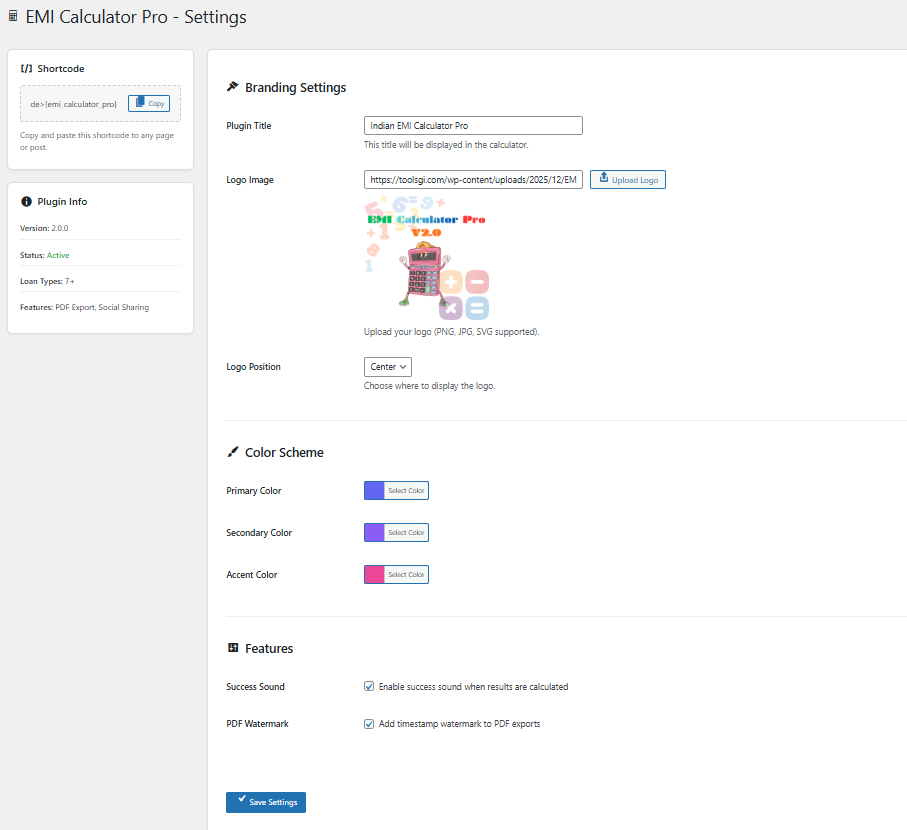Click the Features section icon
Image resolution: width=907 pixels, height=830 pixels.
[x=233, y=648]
